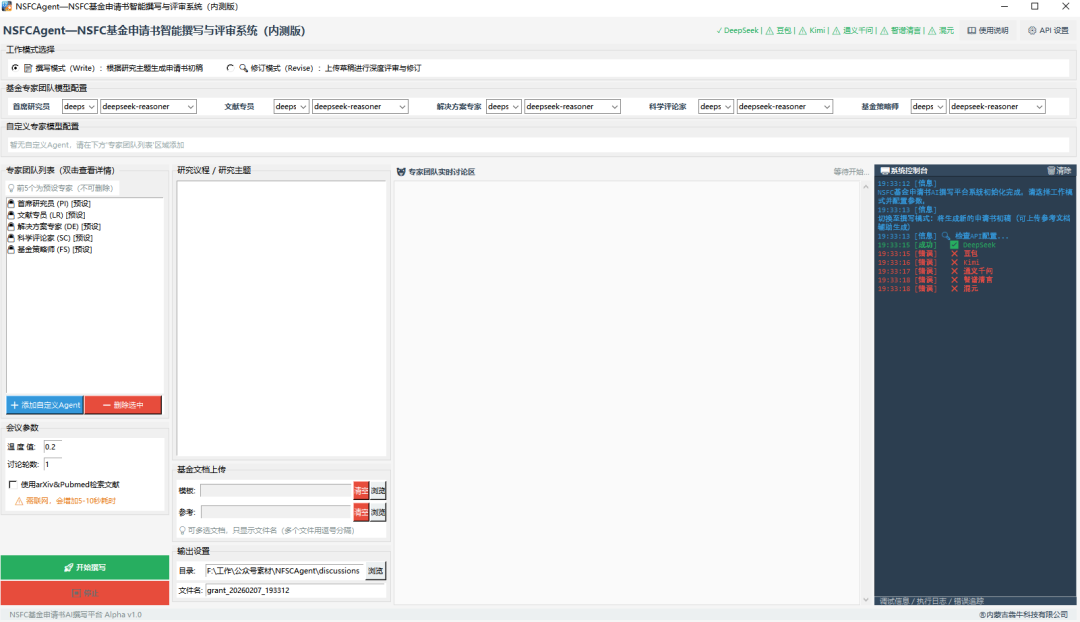Click discussion area scrollbar down arrow
This screenshot has width=1080, height=622.
tap(866, 600)
